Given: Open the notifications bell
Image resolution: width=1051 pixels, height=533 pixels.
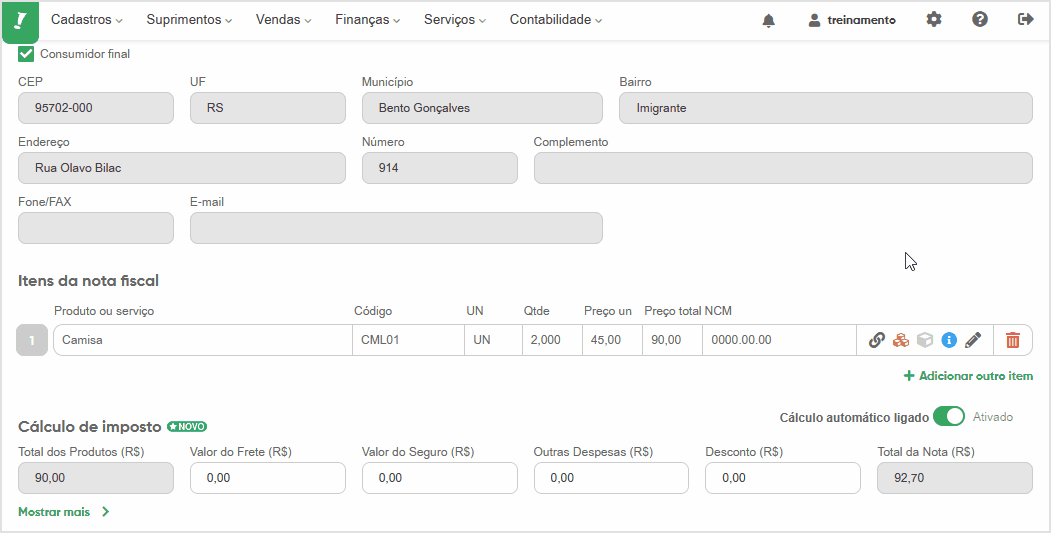Looking at the screenshot, I should [769, 20].
